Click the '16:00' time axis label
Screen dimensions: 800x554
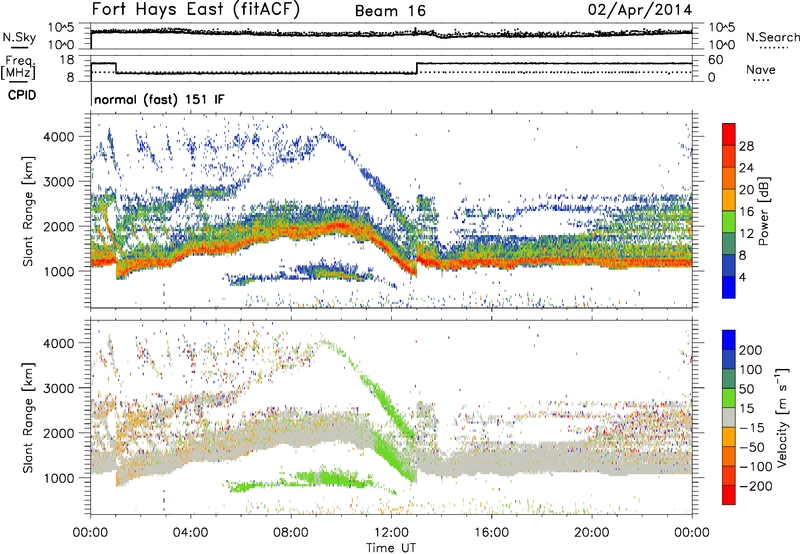tap(491, 533)
